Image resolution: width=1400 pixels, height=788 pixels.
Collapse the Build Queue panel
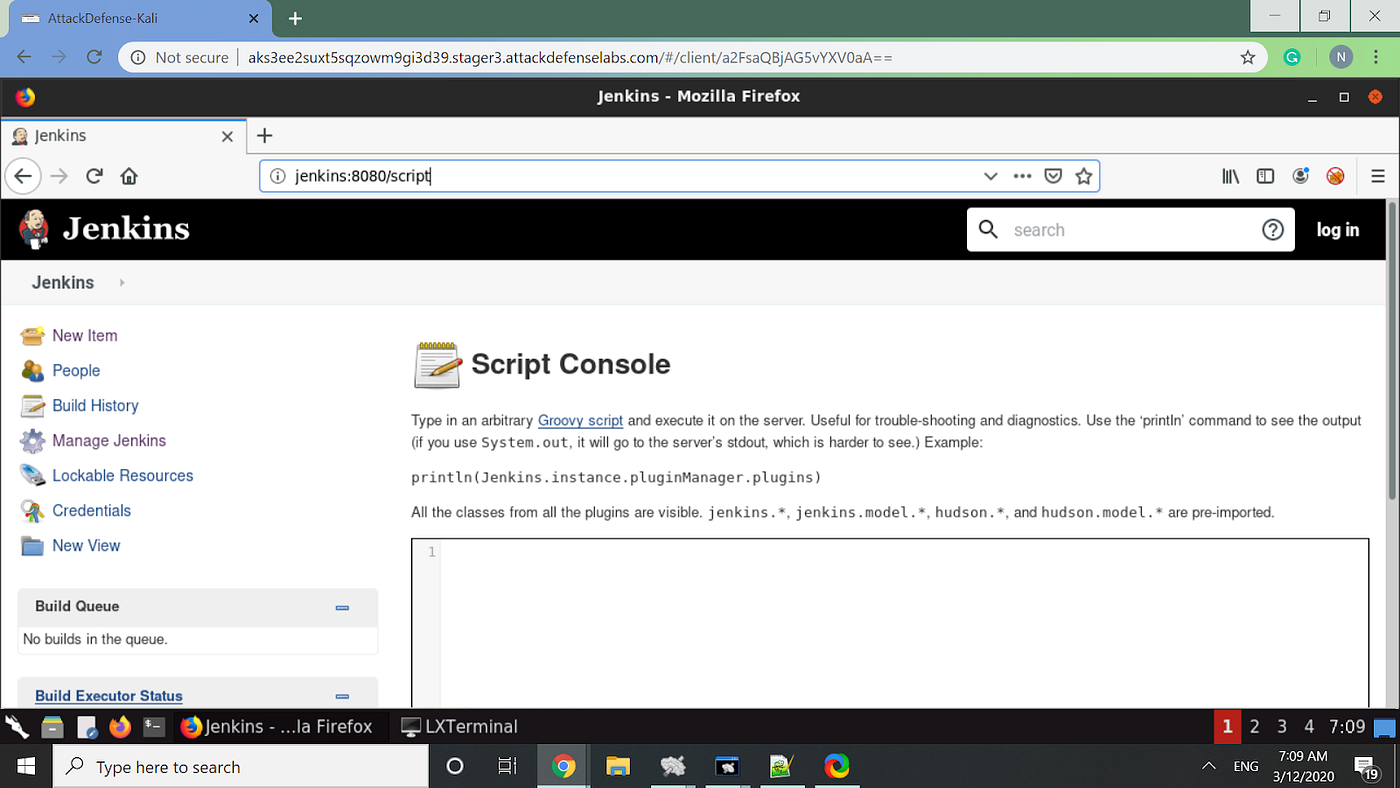[342, 607]
